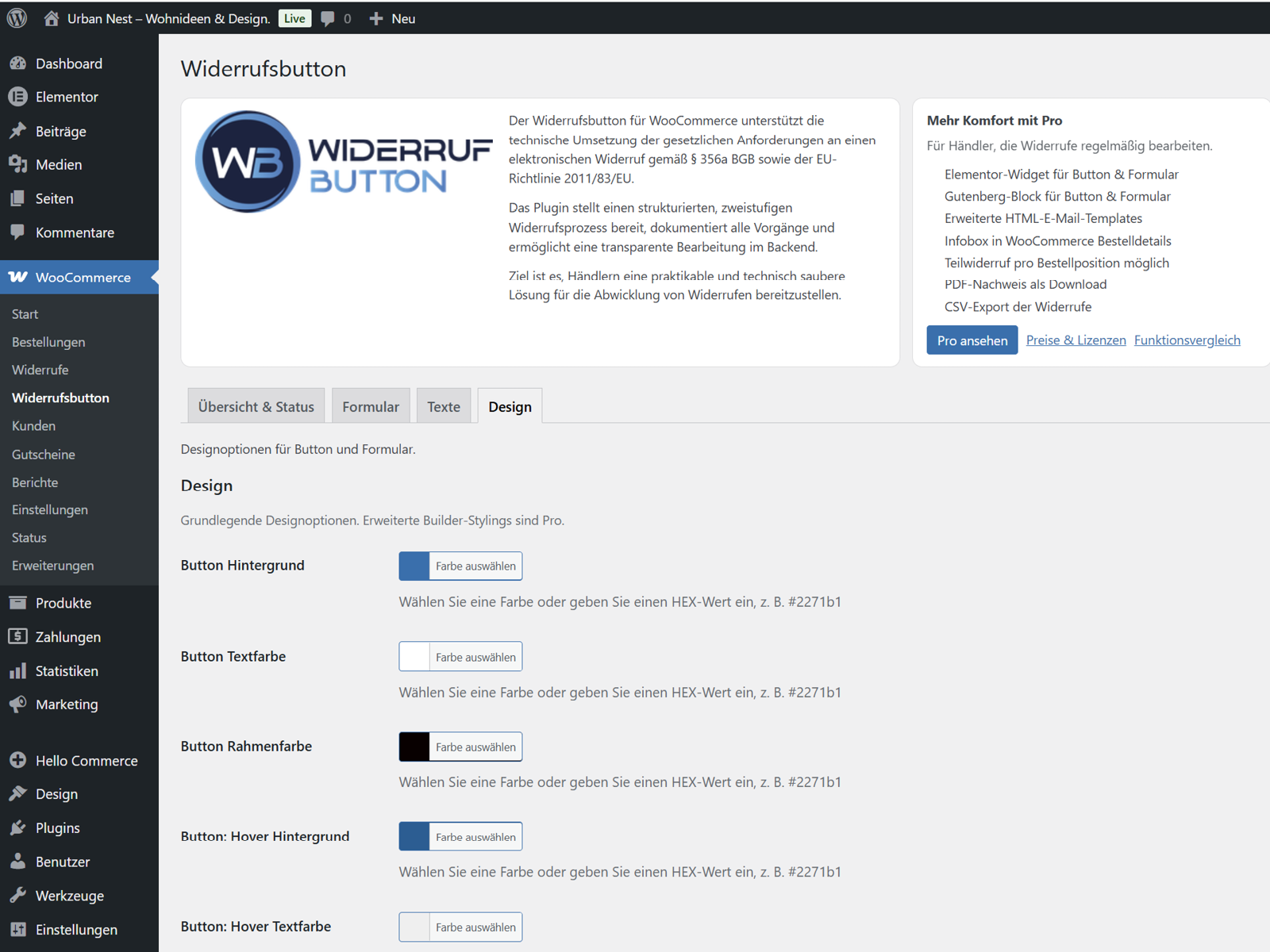Open Gutscheine in WooCommerce submenu
Viewport: 1270px width, 952px height.
44,455
